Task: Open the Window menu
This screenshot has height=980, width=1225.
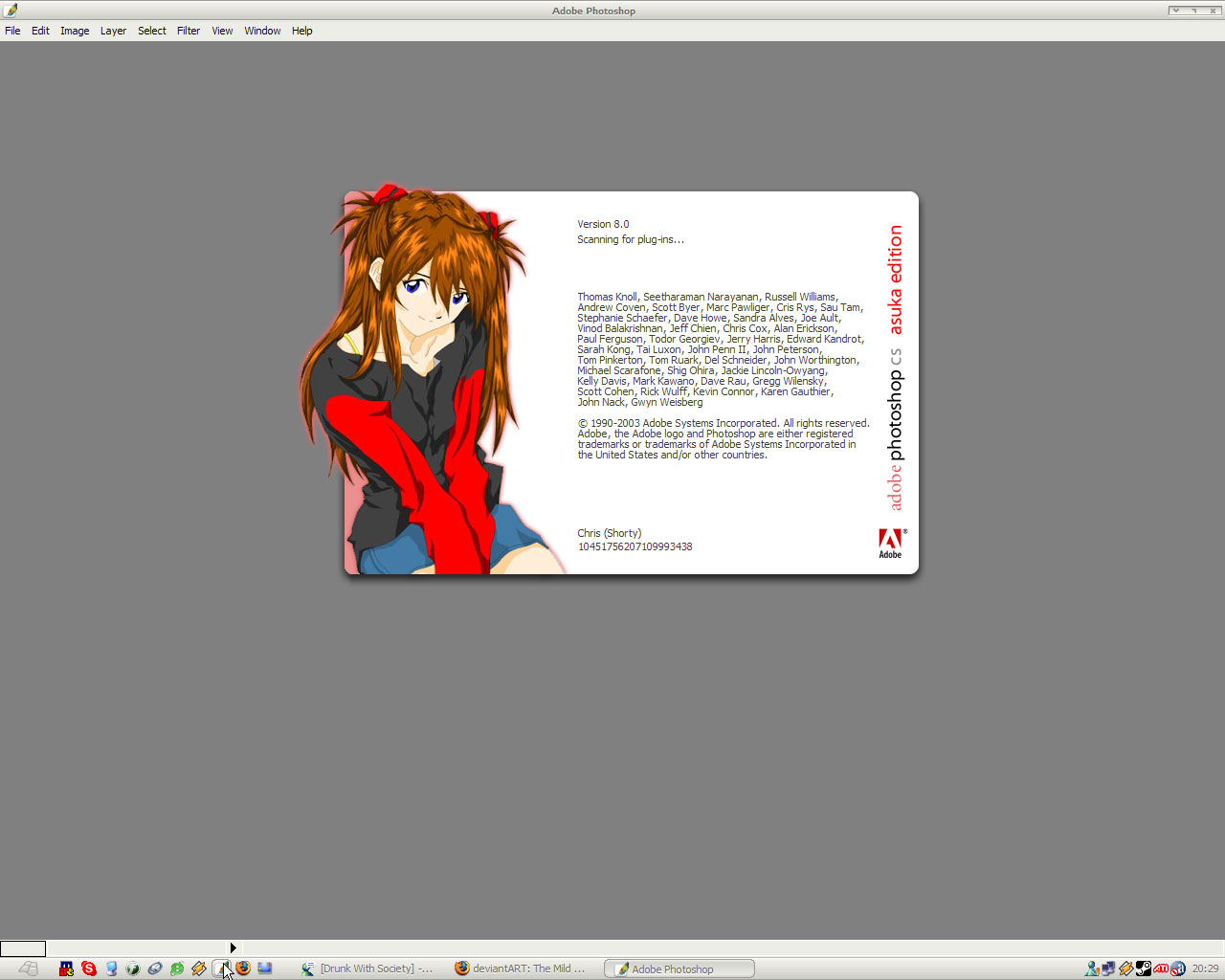Action: pyautogui.click(x=262, y=31)
